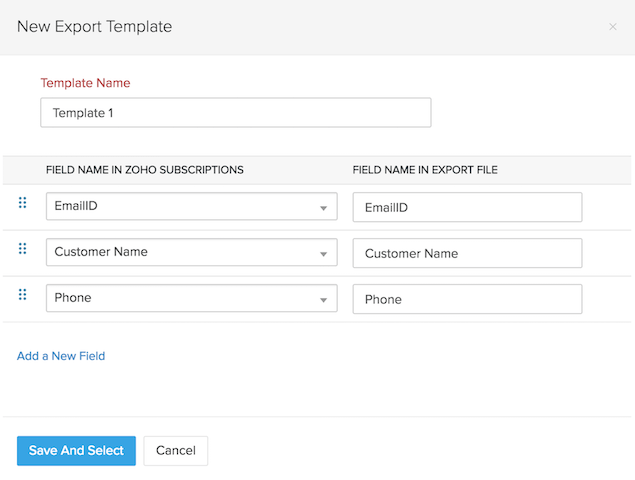The height and width of the screenshot is (480, 635).
Task: Click the Field Name in Export File header
Action: pos(425,170)
